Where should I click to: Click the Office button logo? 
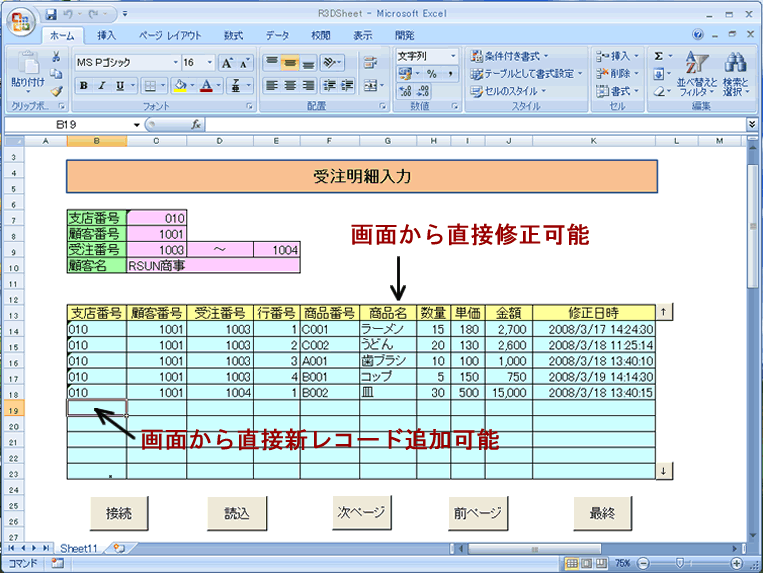tap(19, 20)
